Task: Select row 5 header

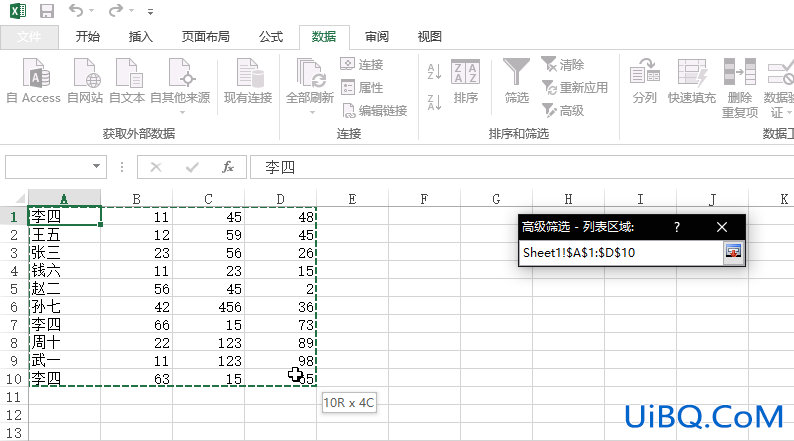Action: [x=14, y=289]
